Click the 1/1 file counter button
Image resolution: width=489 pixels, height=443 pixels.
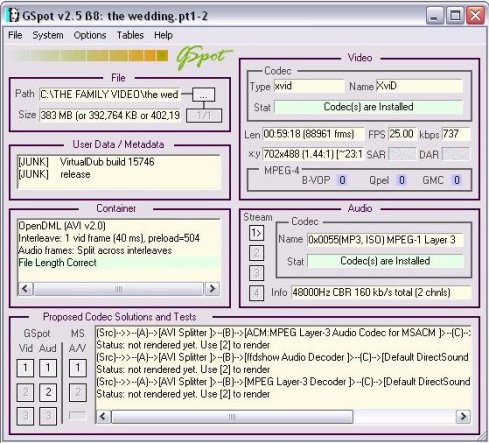(x=204, y=116)
